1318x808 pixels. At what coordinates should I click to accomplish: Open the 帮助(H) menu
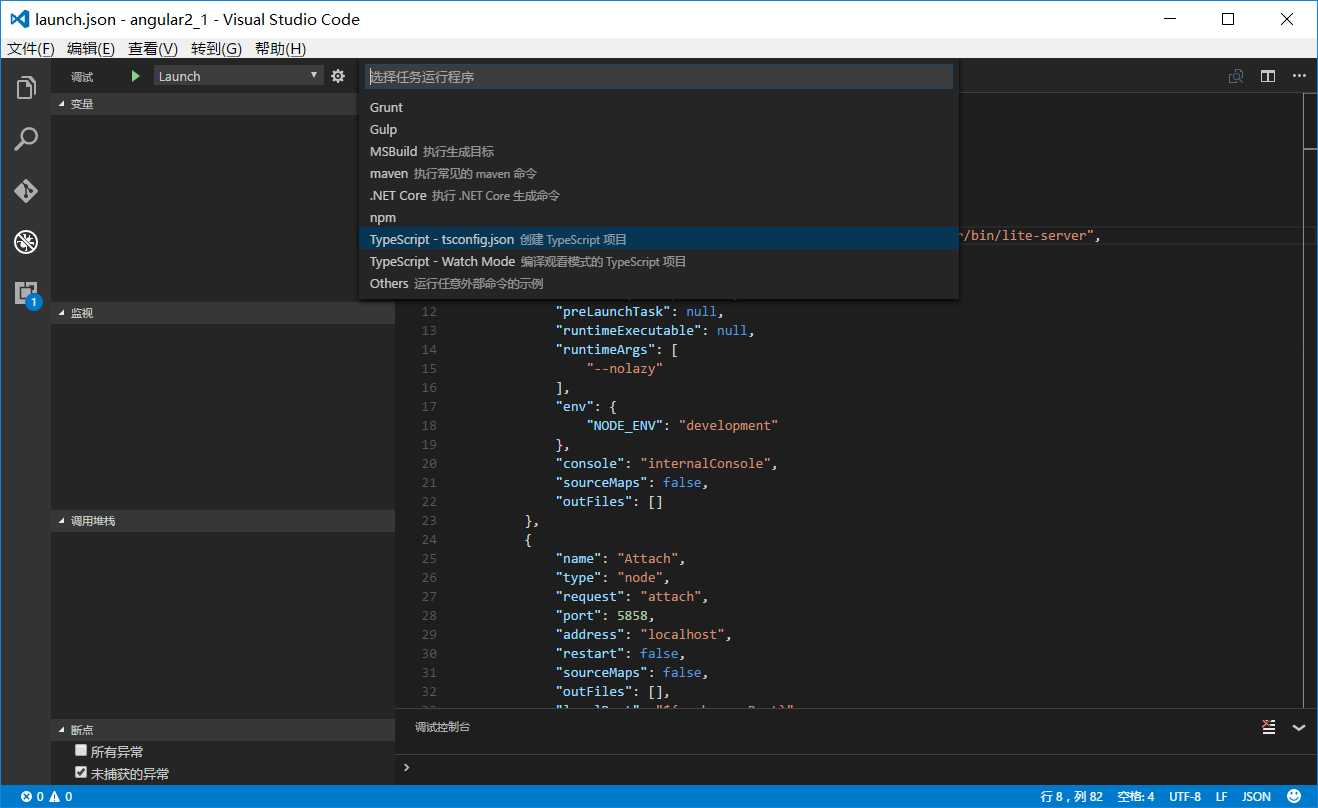point(280,49)
